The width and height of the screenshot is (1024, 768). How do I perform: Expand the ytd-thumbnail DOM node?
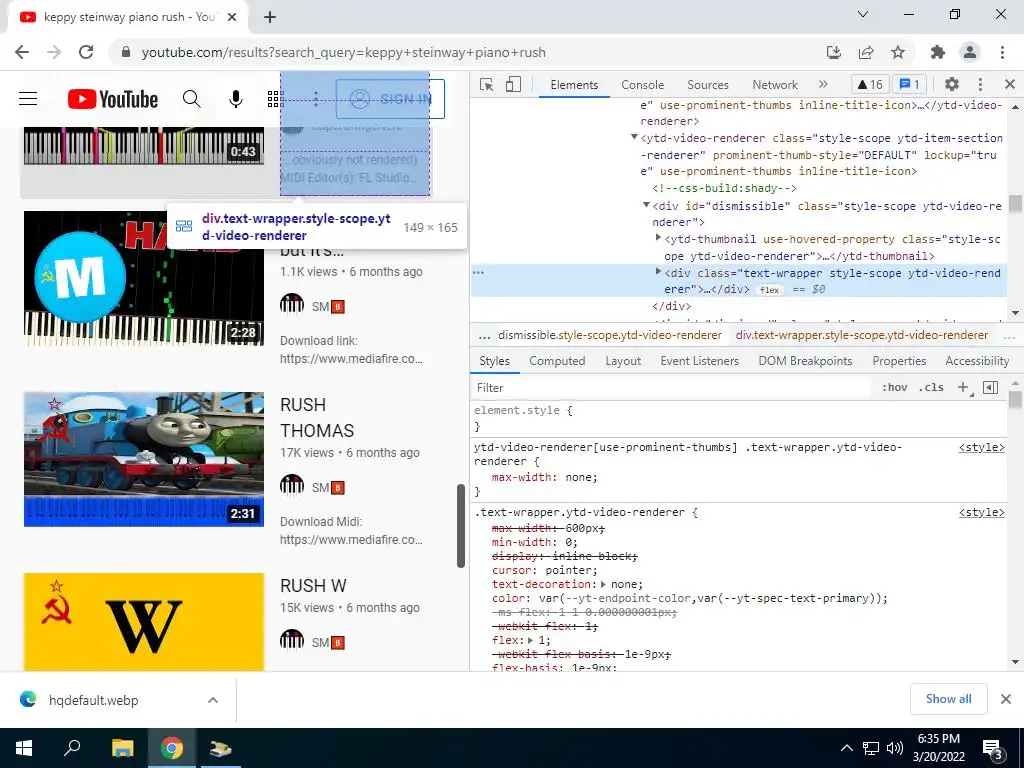(658, 238)
